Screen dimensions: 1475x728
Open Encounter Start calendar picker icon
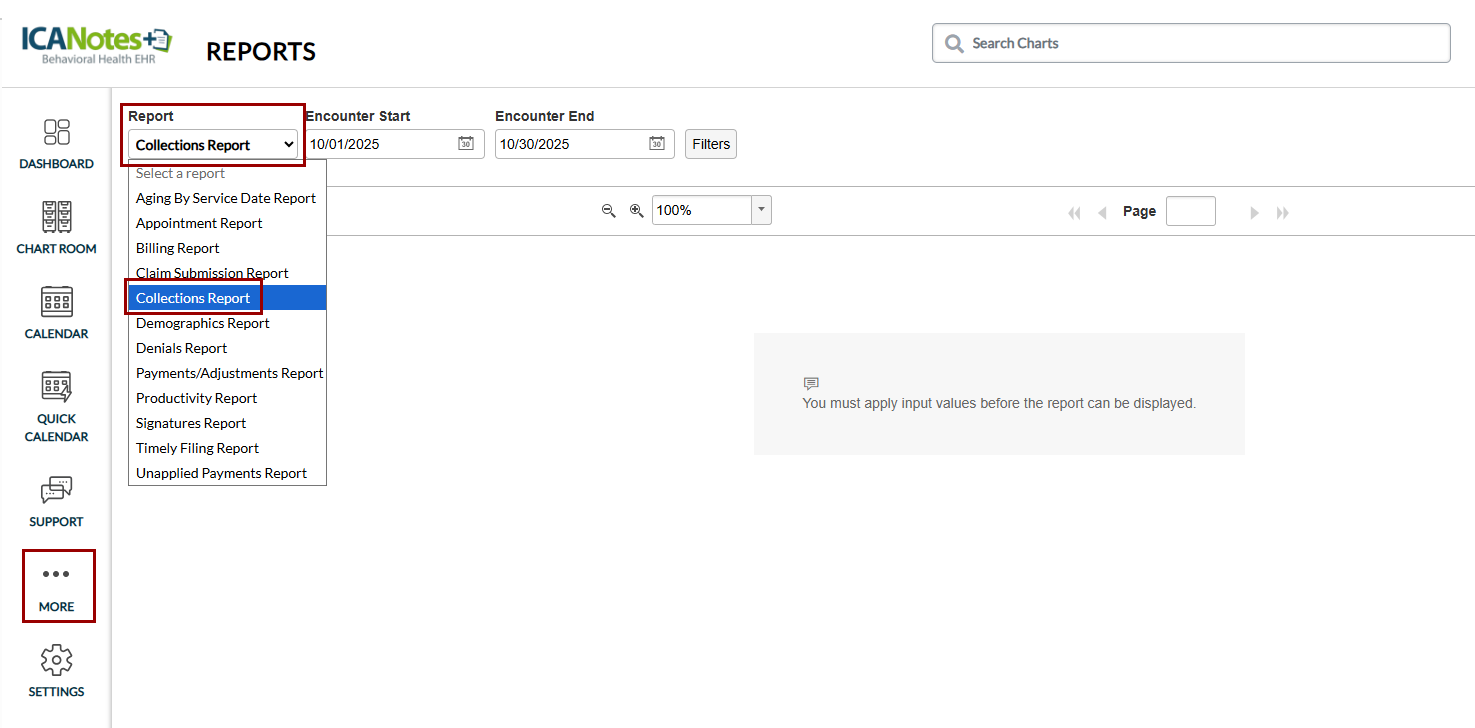point(466,144)
